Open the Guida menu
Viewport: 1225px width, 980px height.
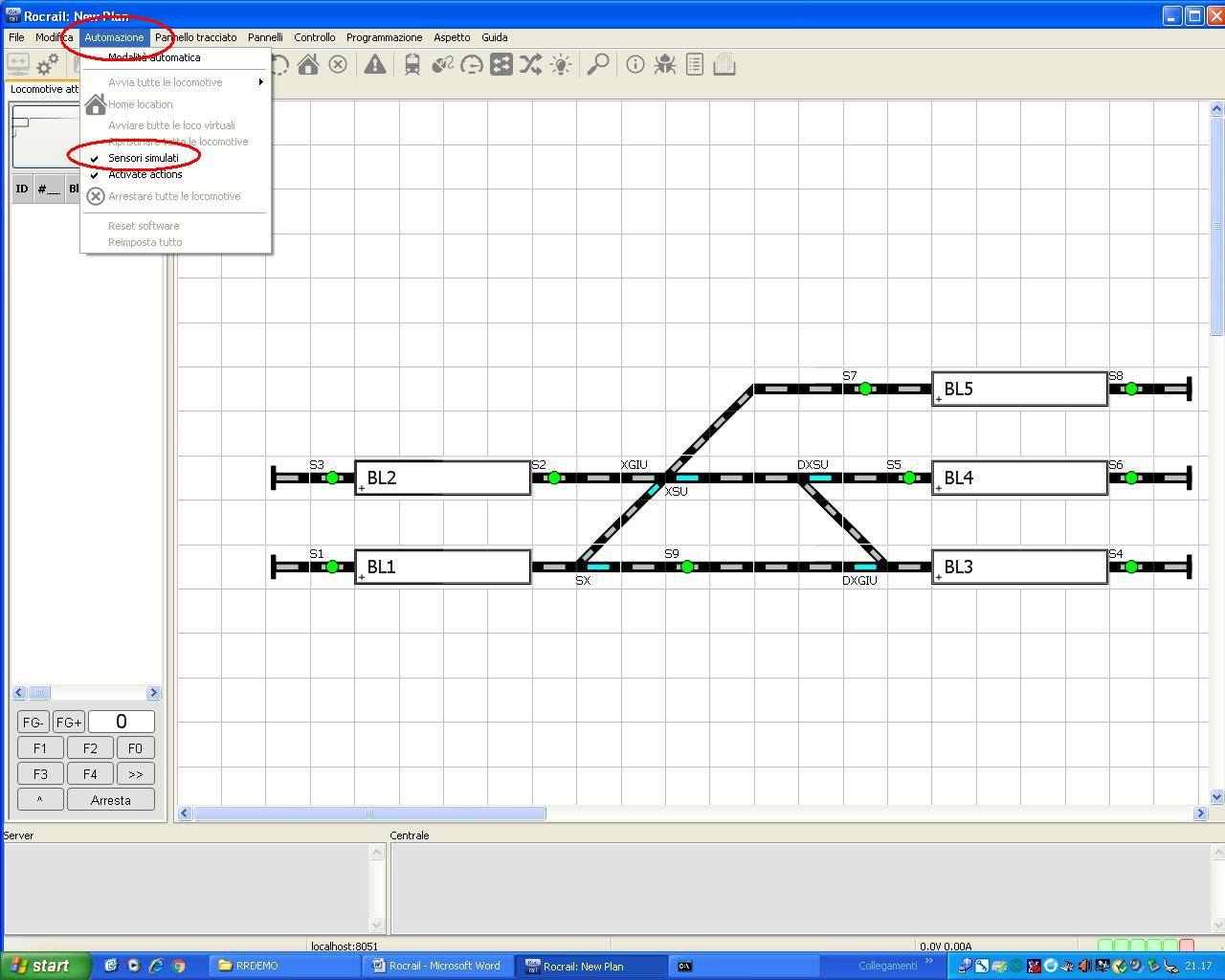(x=495, y=37)
